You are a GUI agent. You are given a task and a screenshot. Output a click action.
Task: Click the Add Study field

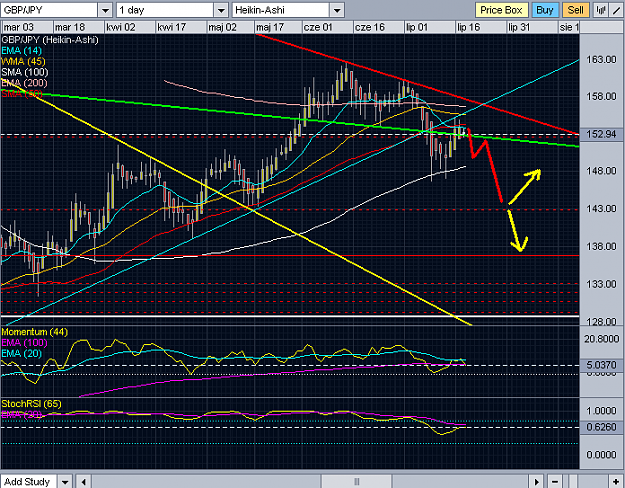(x=29, y=482)
